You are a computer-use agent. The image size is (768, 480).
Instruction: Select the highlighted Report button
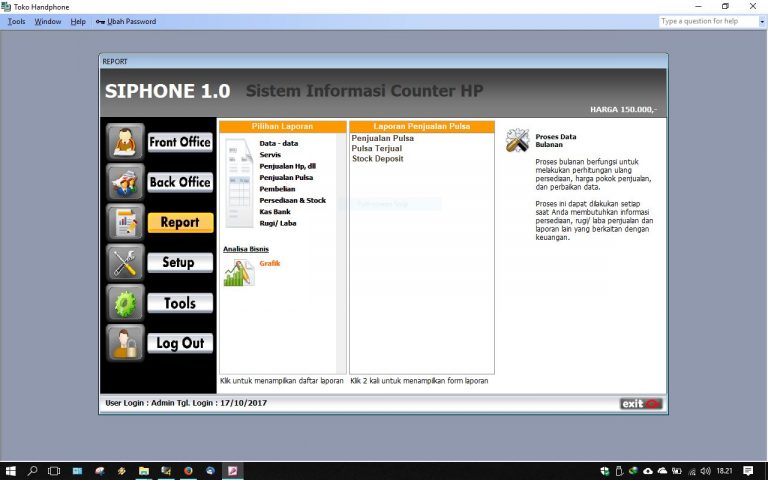tap(180, 222)
